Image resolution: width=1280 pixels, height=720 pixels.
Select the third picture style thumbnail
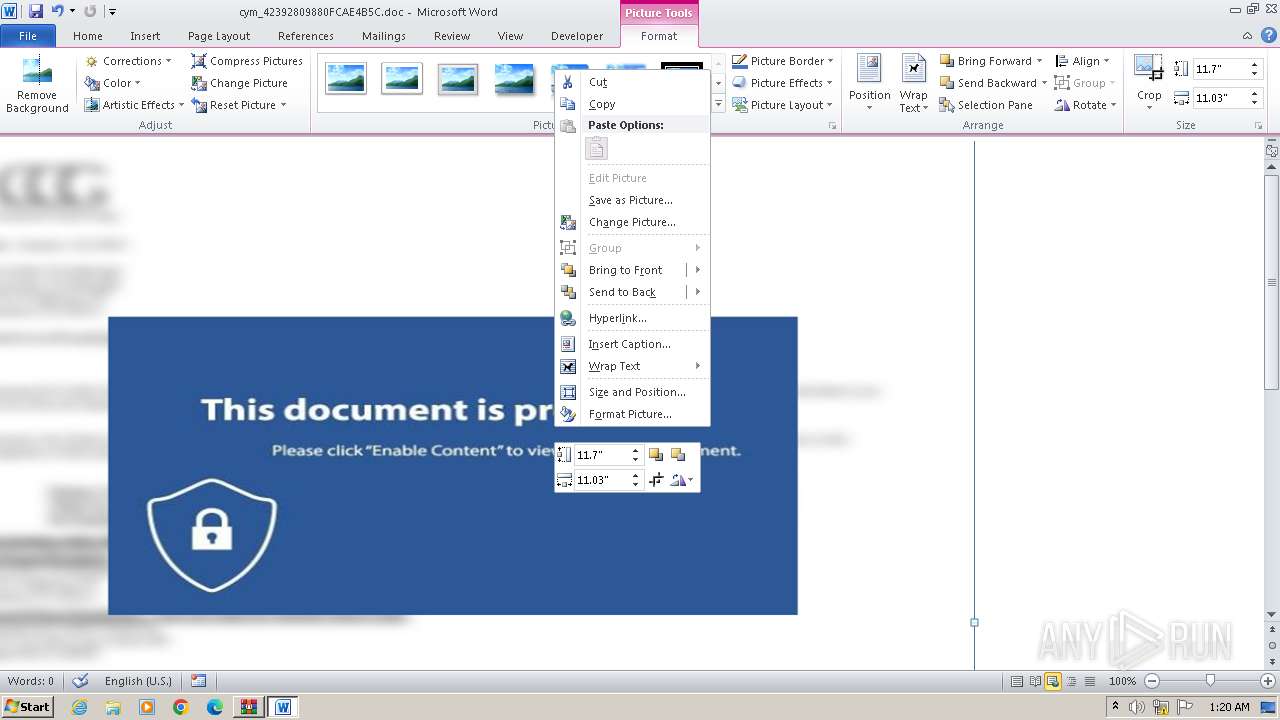click(x=458, y=78)
